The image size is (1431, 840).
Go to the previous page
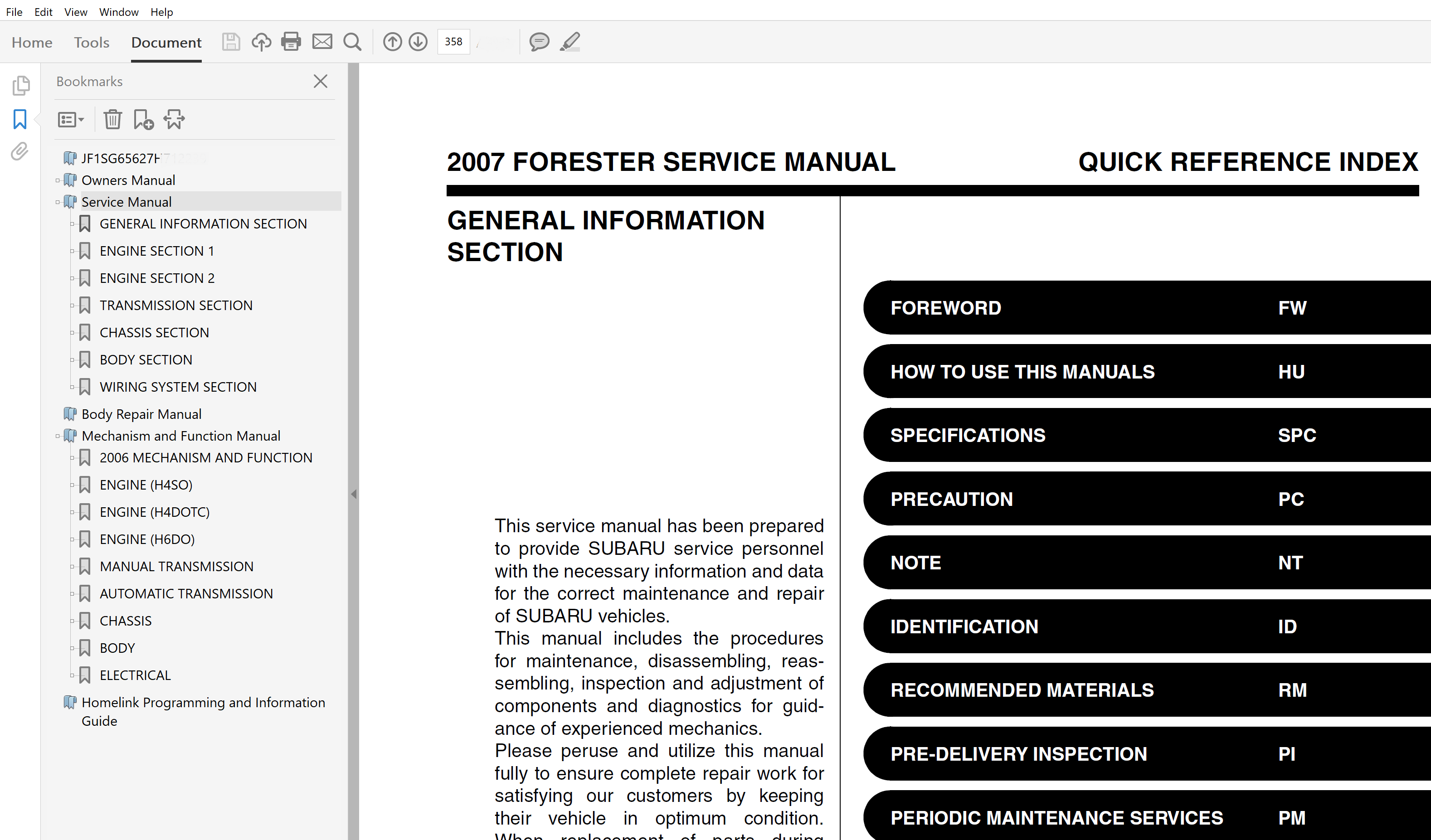(x=392, y=41)
